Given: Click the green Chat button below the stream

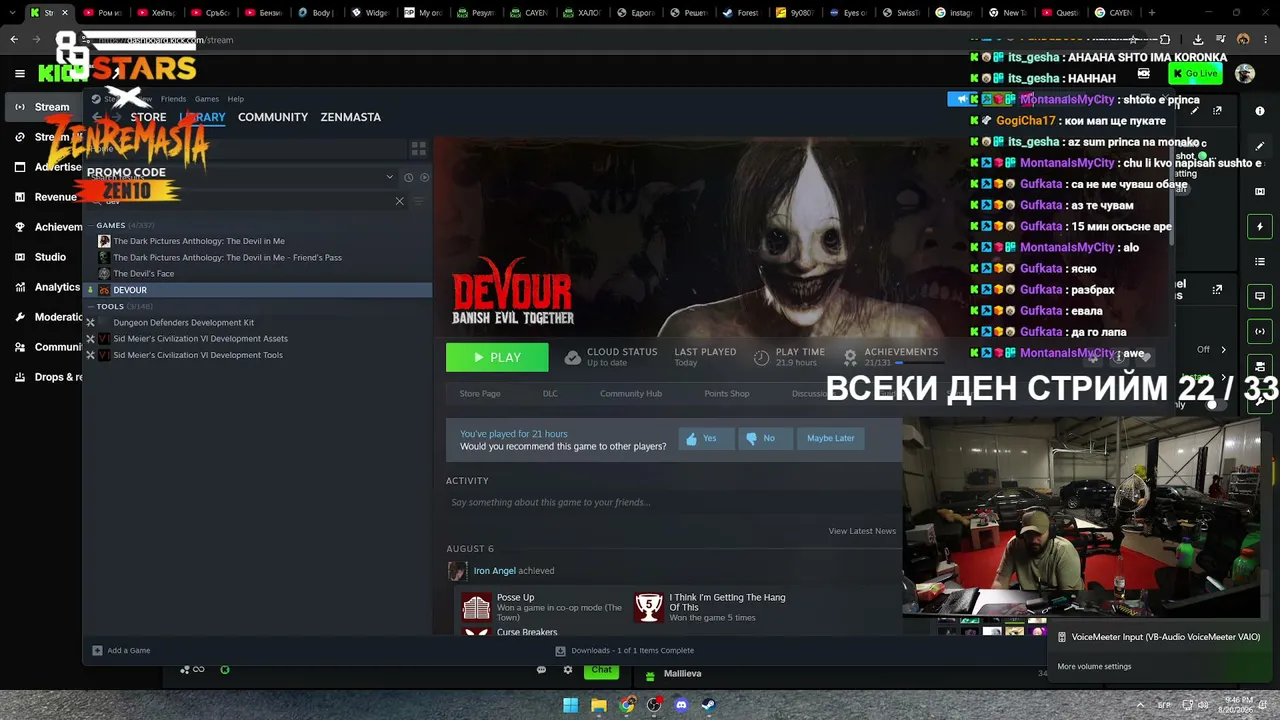Looking at the screenshot, I should [601, 670].
